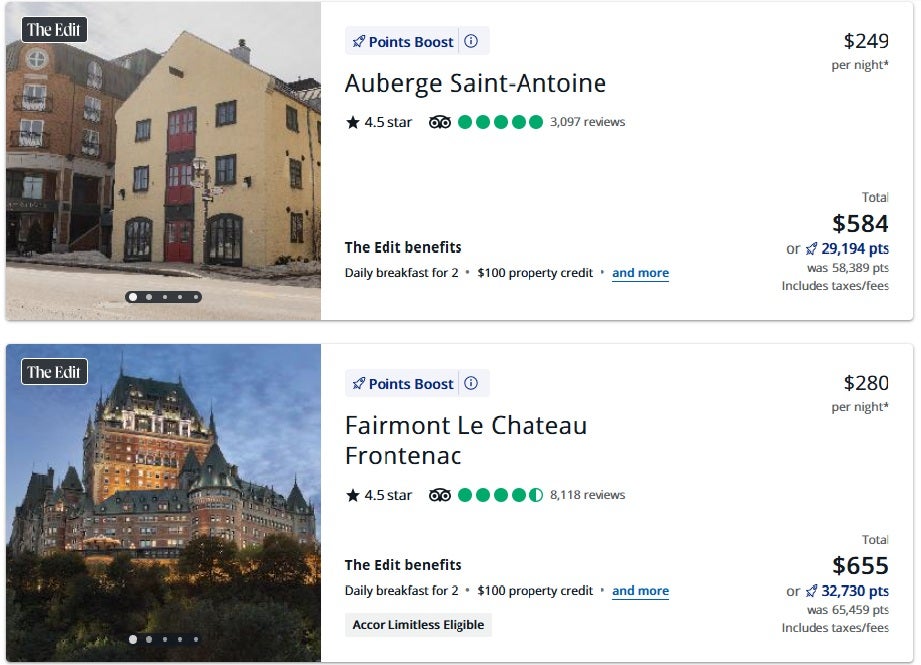Click the rocket icon in Auberge Points Boost badge
This screenshot has width=921, height=665.
pos(359,42)
